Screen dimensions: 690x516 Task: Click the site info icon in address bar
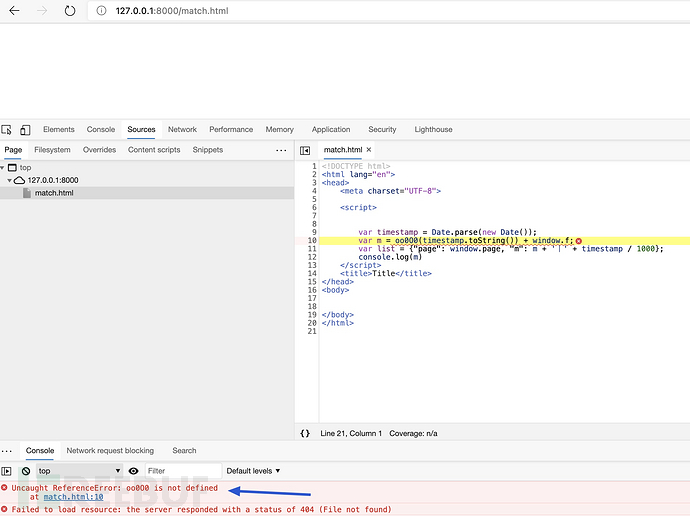102,11
